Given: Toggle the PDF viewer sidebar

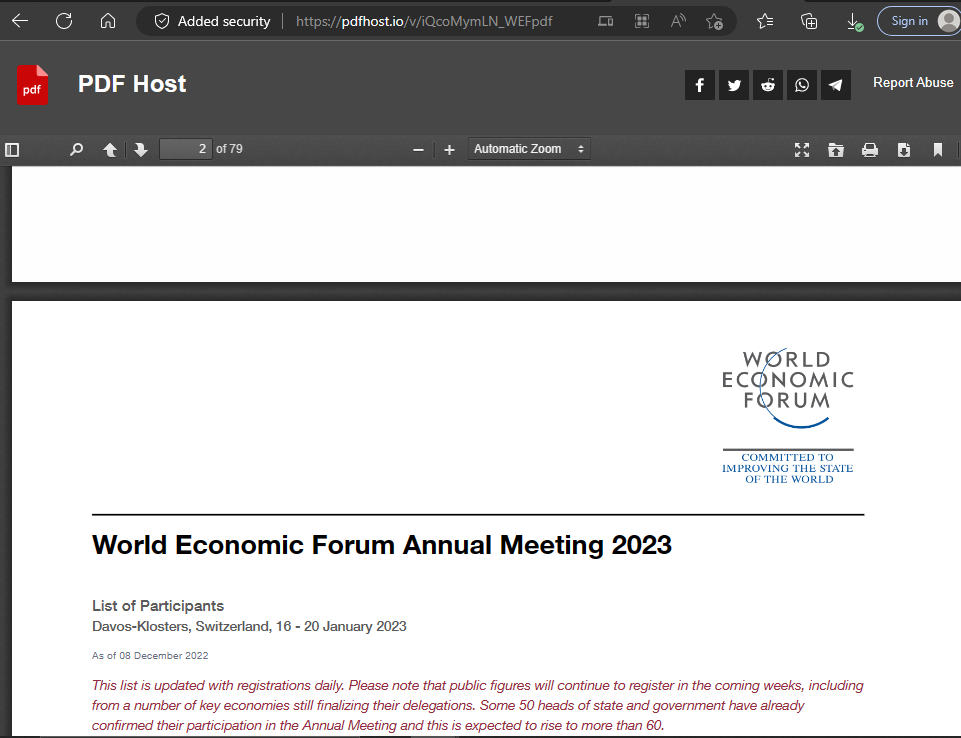Looking at the screenshot, I should (12, 150).
